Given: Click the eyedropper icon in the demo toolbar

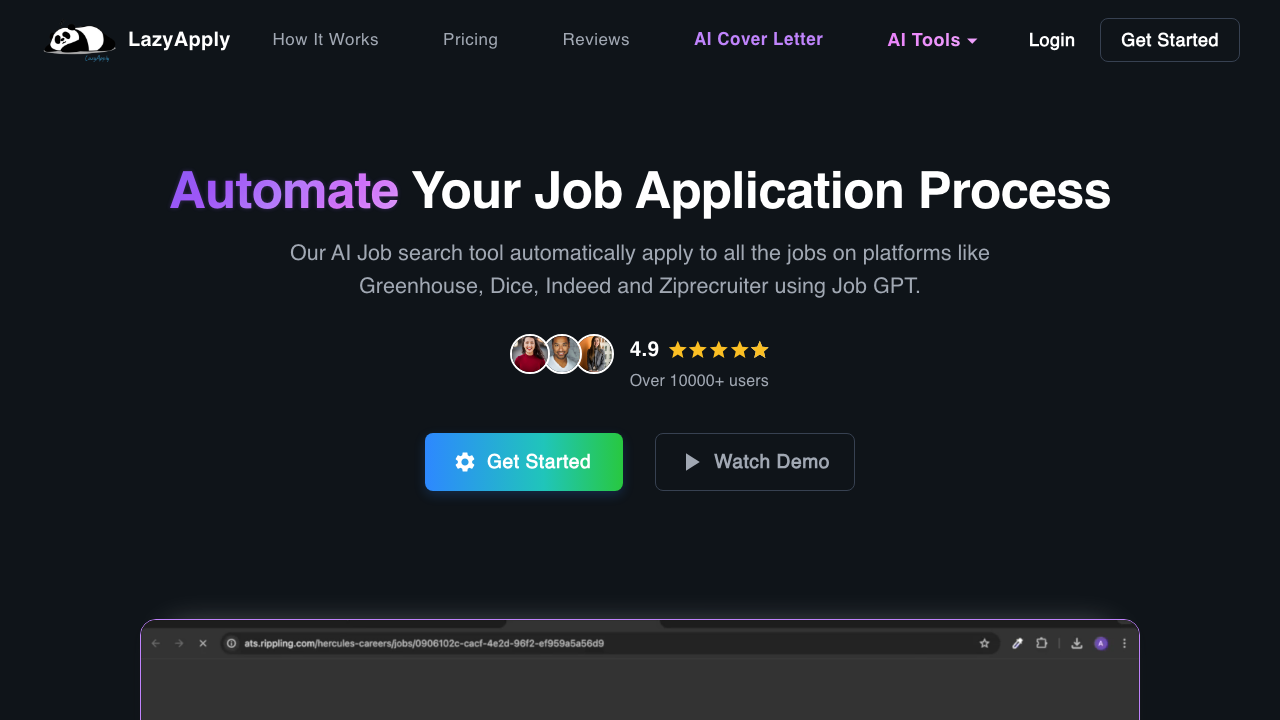Looking at the screenshot, I should tap(1018, 643).
